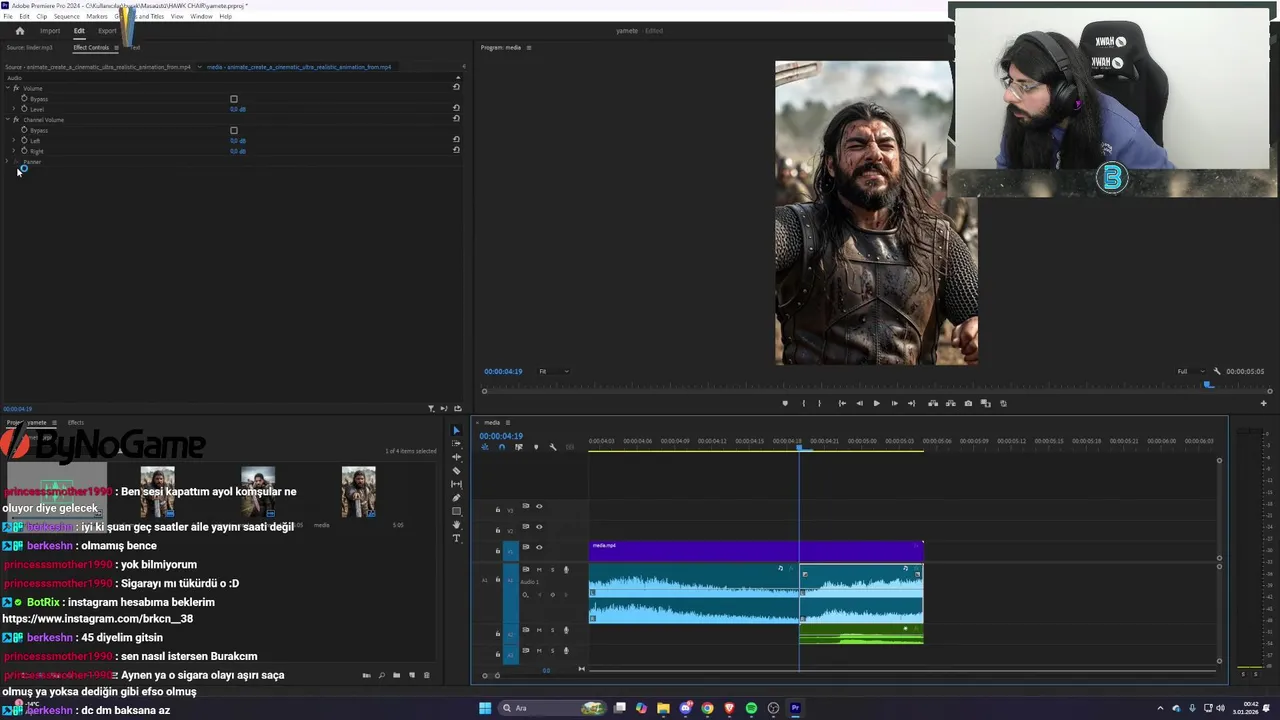Select the Pen tool in the tools panel
This screenshot has width=1280, height=720.
tap(457, 498)
